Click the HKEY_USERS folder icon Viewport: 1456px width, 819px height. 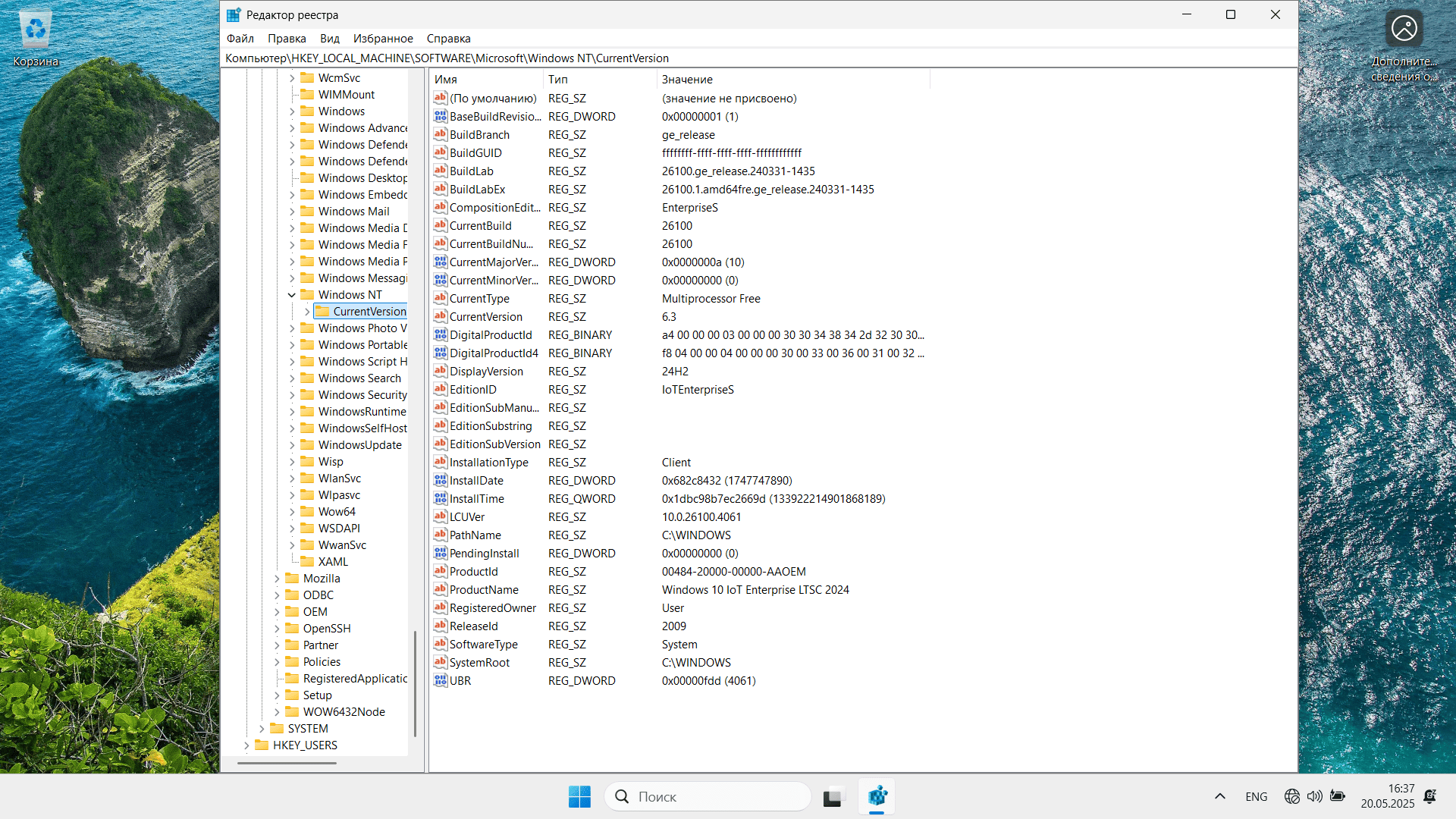pyautogui.click(x=262, y=745)
